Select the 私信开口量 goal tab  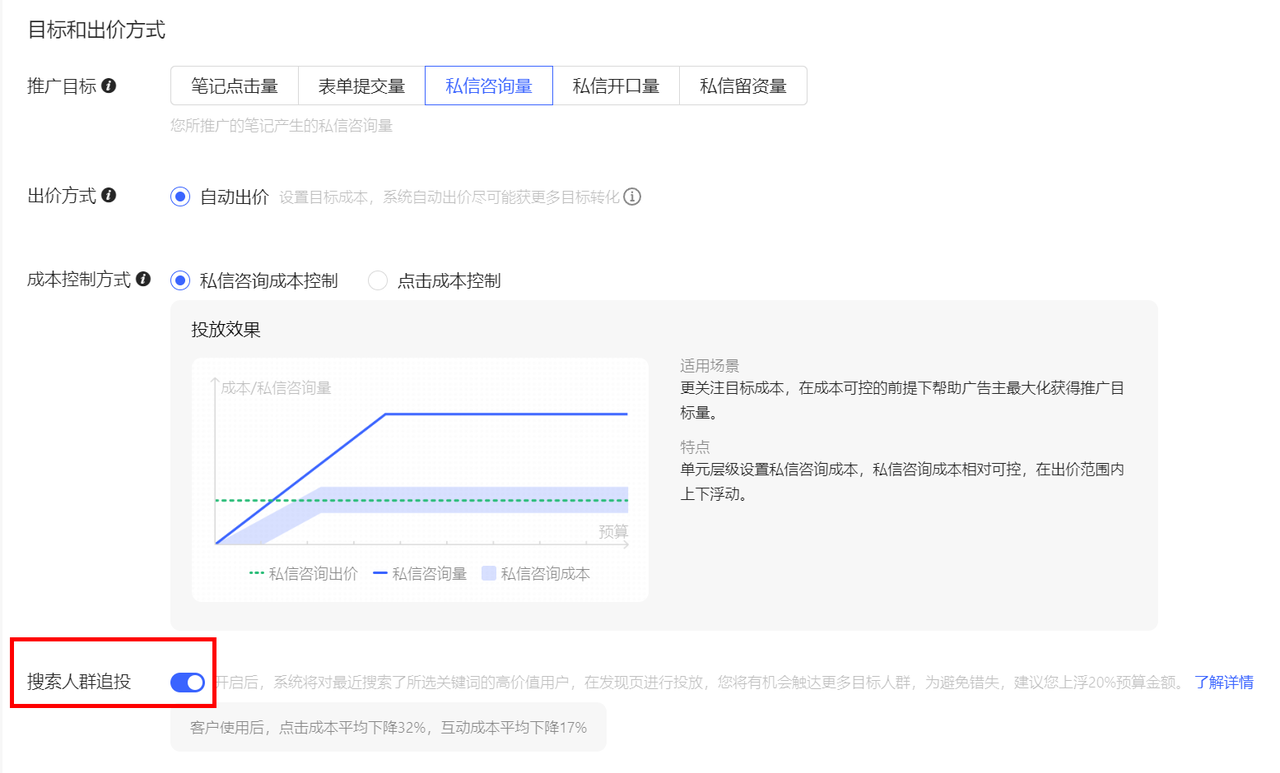pyautogui.click(x=616, y=86)
